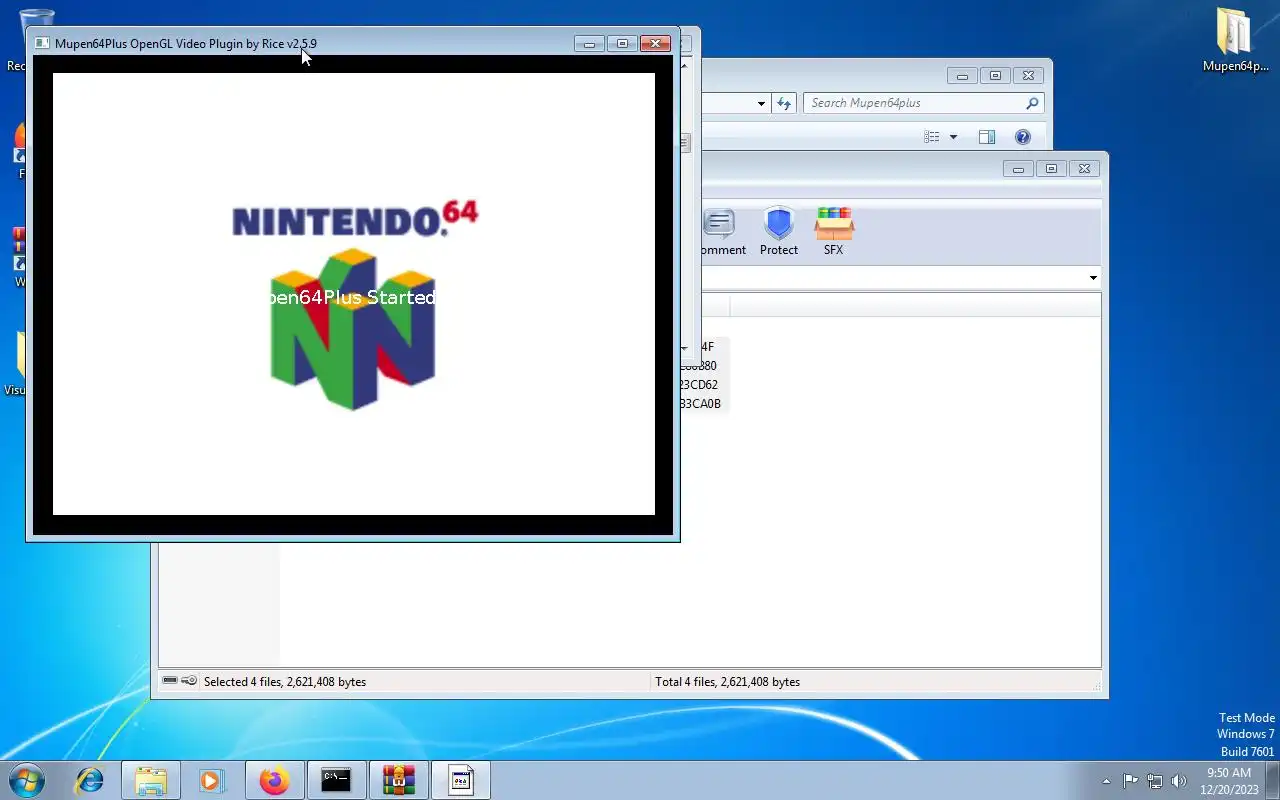Switch to the Mupen64Plus taskbar button
Screen dimensions: 1280x800
click(460, 780)
